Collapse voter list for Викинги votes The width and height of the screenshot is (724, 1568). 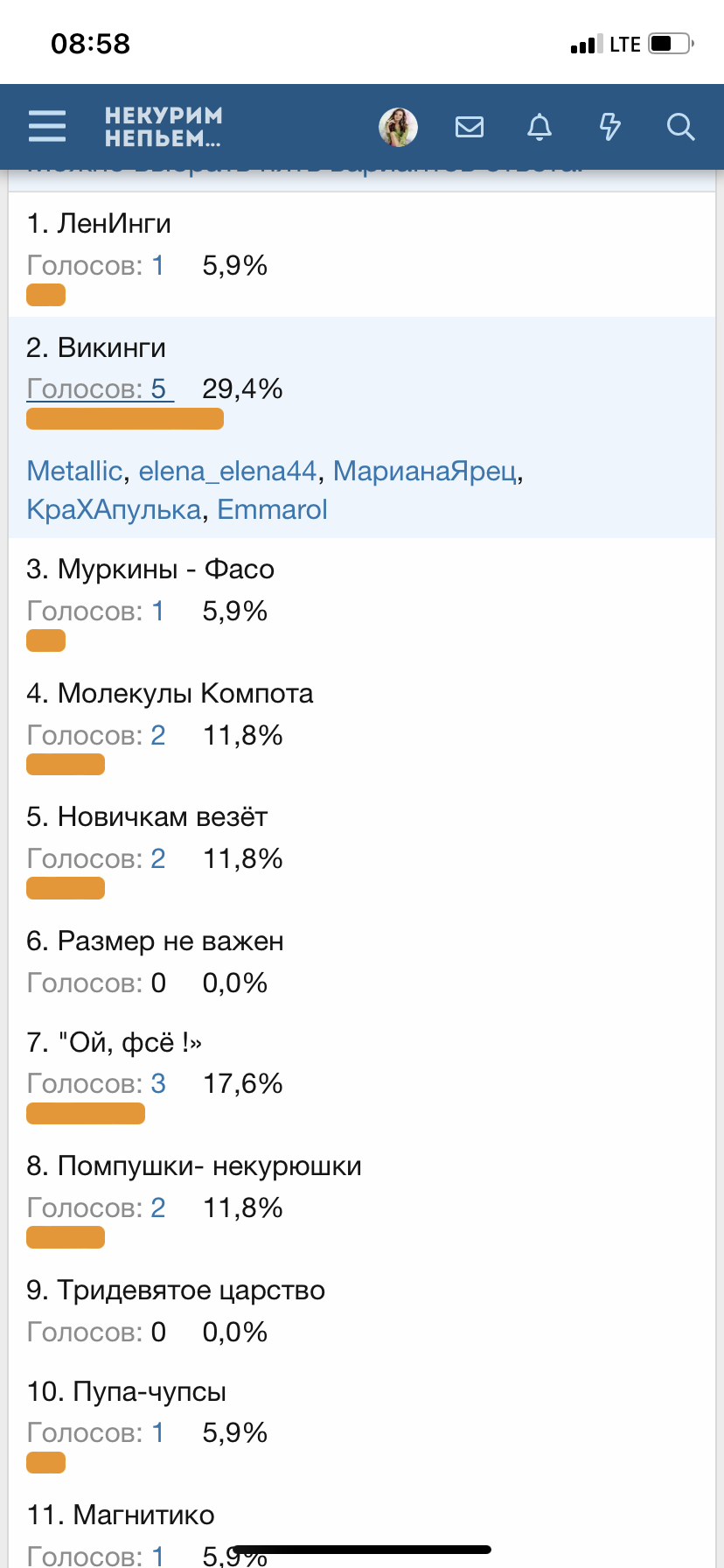[100, 388]
